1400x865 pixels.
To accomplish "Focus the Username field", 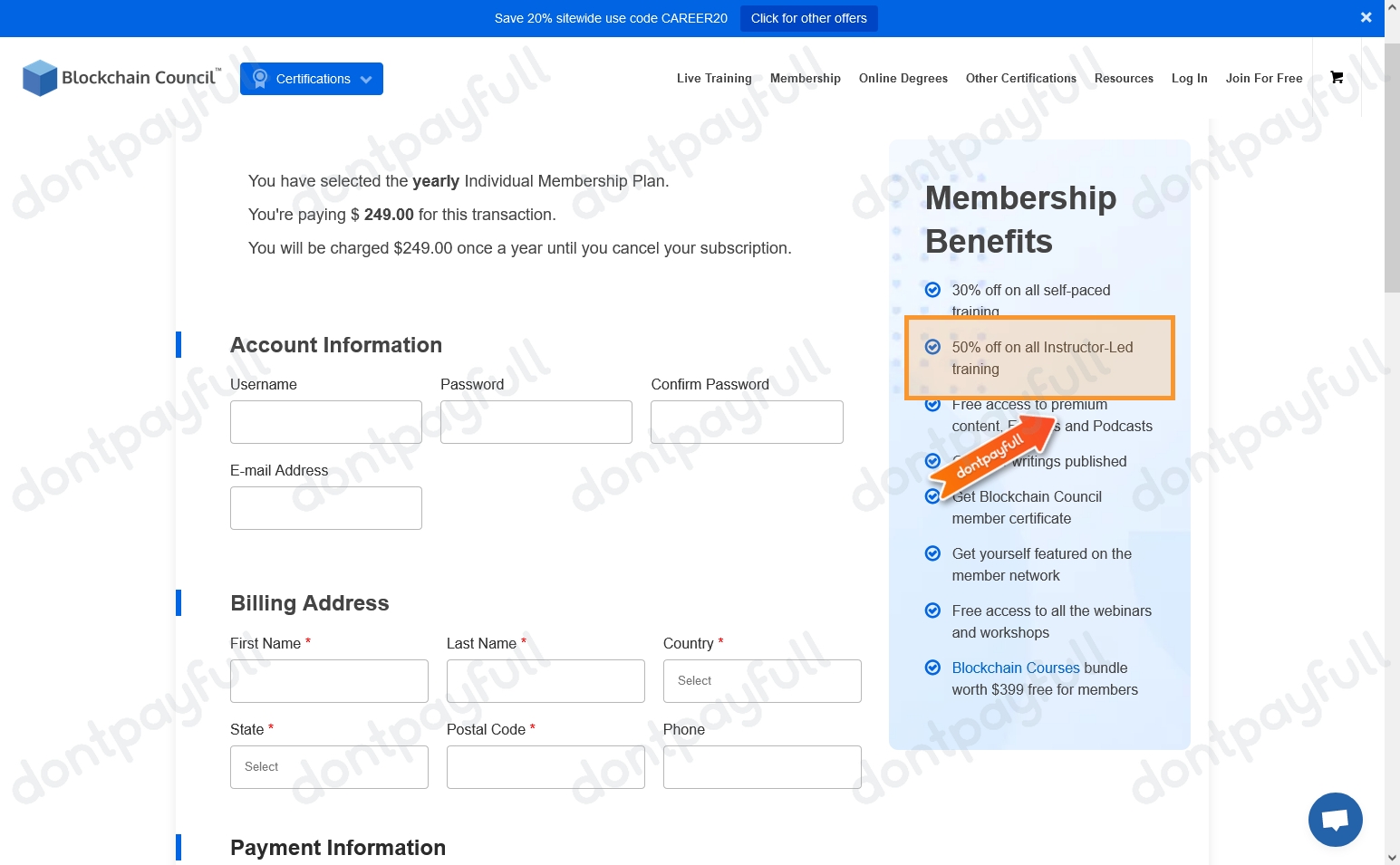I will pyautogui.click(x=326, y=422).
